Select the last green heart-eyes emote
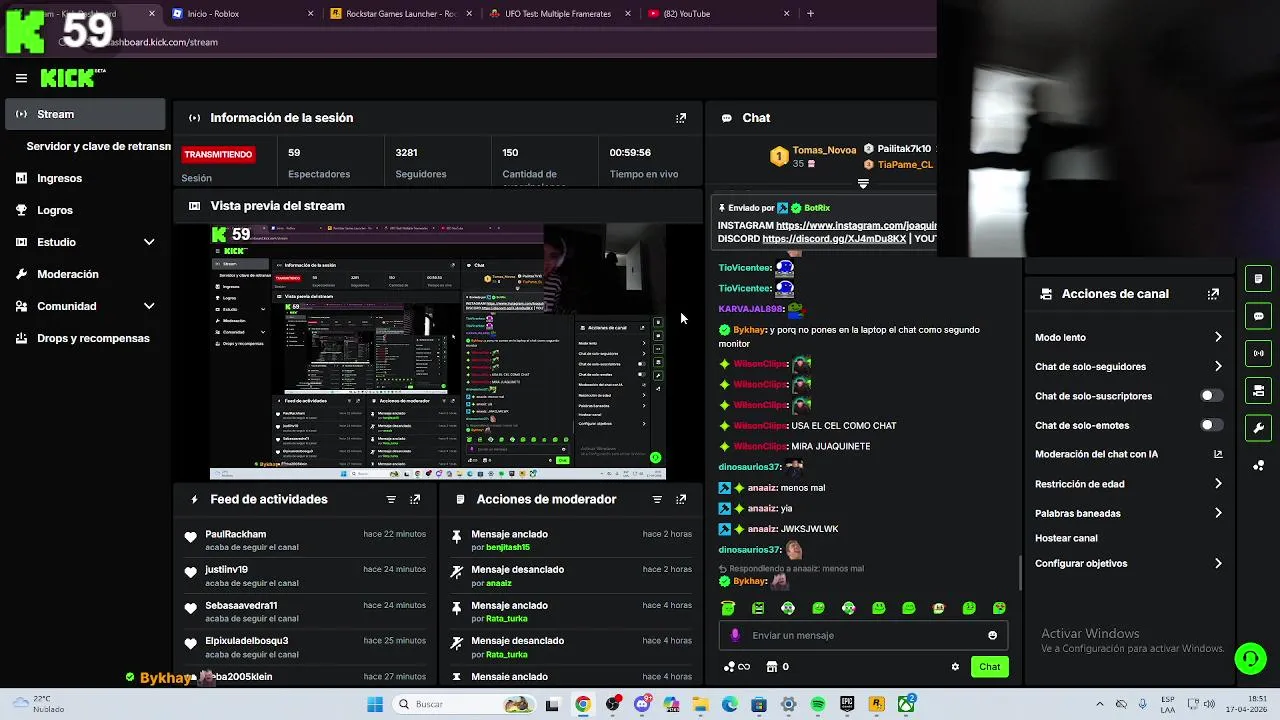Image resolution: width=1280 pixels, height=720 pixels. [x=999, y=608]
